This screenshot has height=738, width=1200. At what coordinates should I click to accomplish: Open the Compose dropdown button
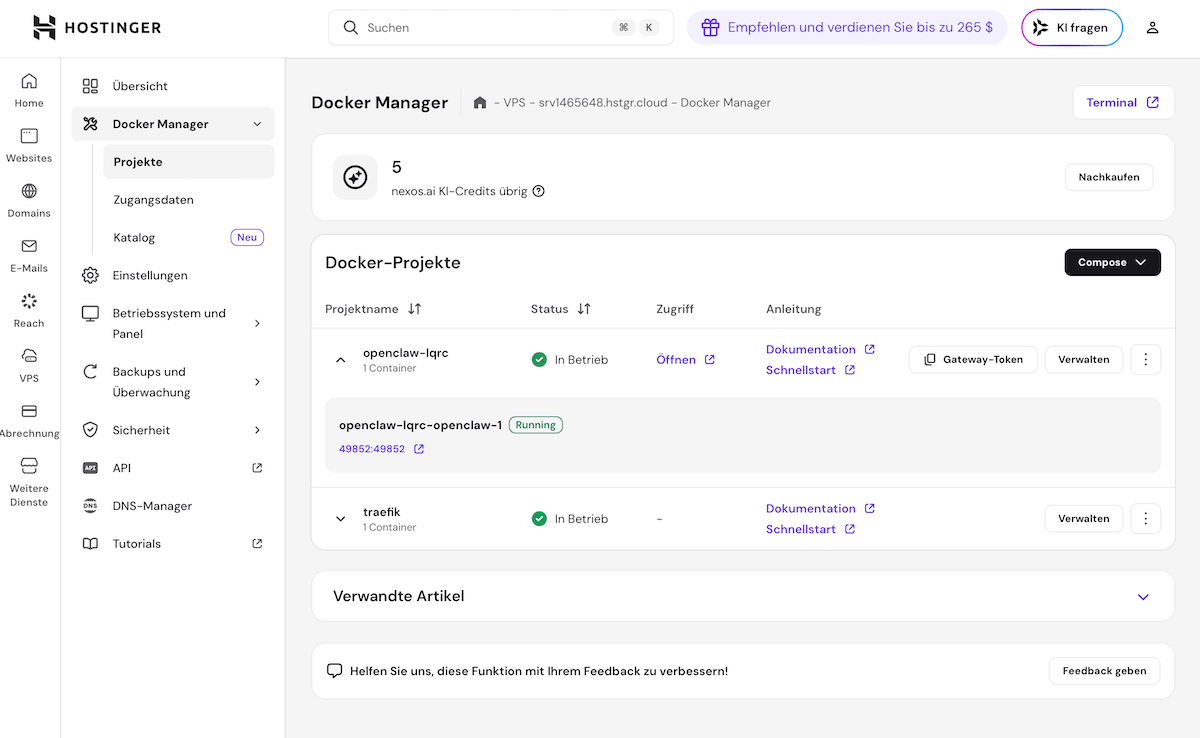(x=1112, y=262)
